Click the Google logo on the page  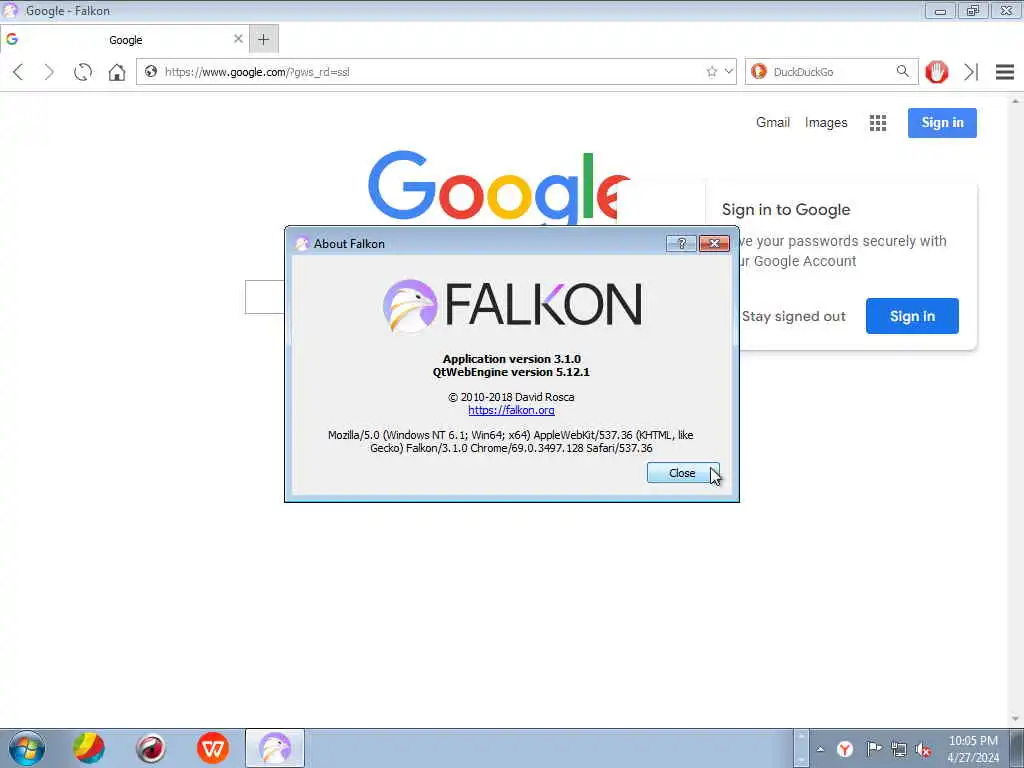click(498, 187)
